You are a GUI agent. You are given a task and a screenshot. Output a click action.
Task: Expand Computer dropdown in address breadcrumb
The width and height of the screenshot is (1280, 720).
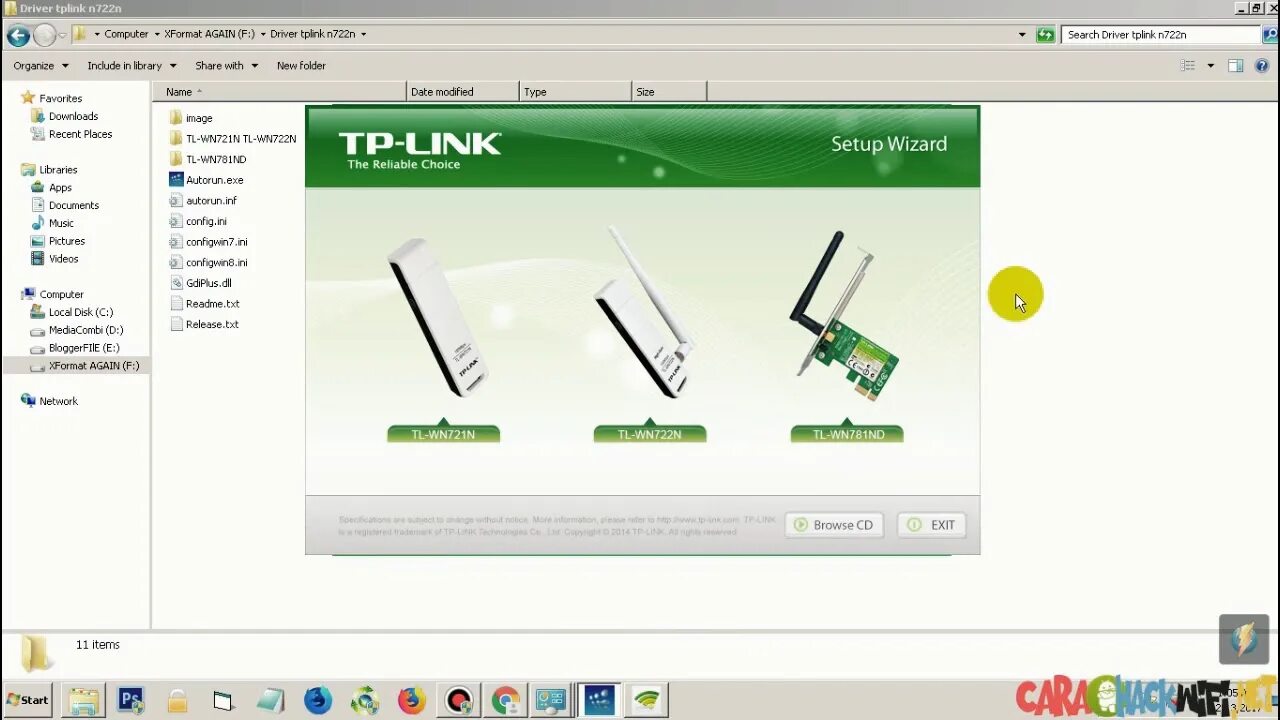(157, 34)
